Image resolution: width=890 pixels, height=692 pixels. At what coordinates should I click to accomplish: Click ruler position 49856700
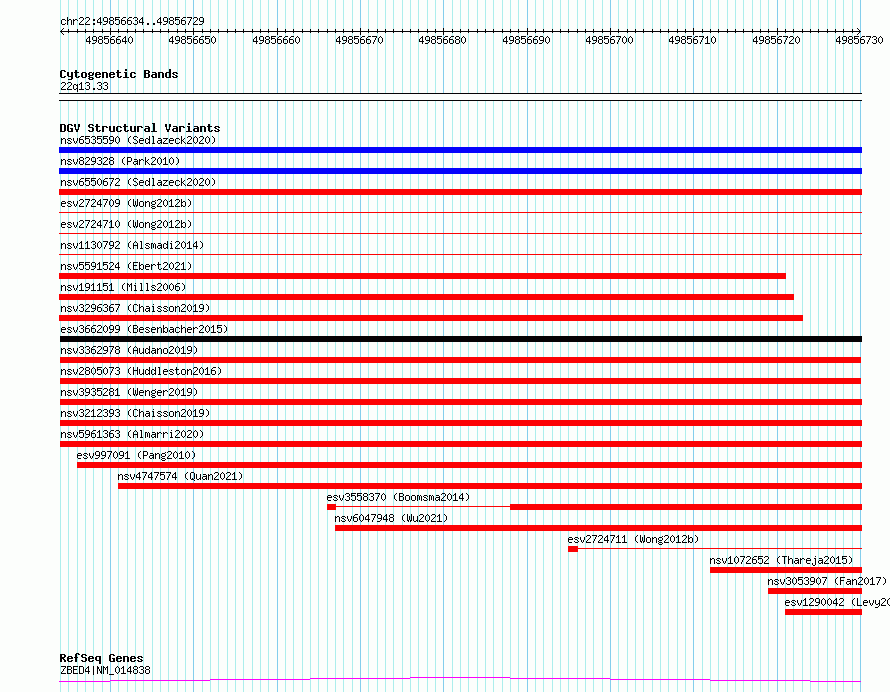(x=609, y=40)
